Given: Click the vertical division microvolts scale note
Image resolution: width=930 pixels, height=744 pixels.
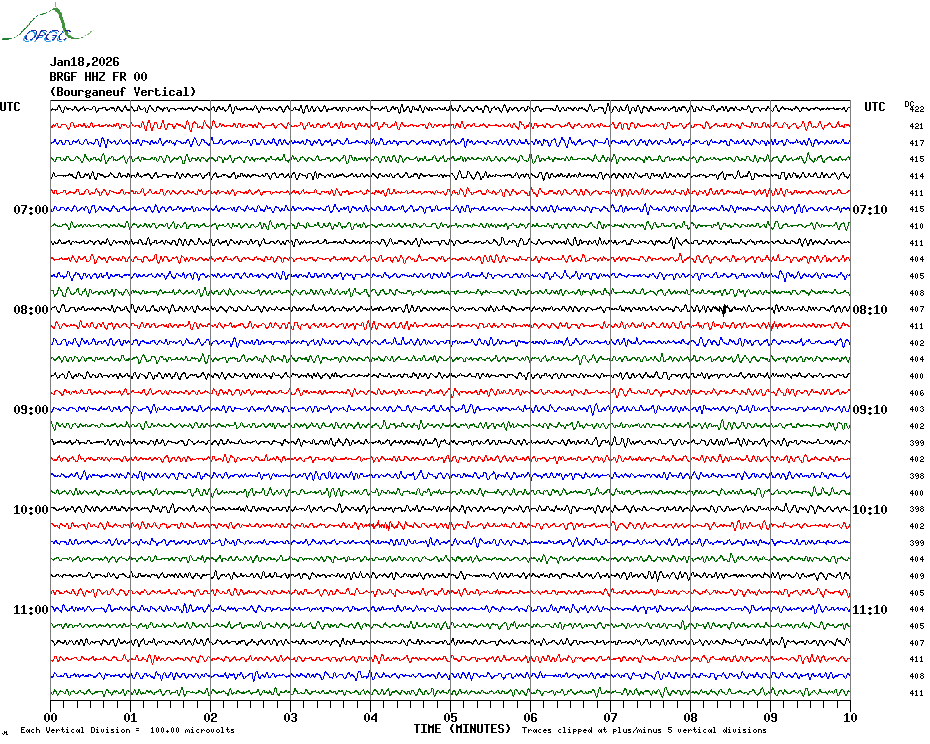Looking at the screenshot, I should pyautogui.click(x=128, y=730).
